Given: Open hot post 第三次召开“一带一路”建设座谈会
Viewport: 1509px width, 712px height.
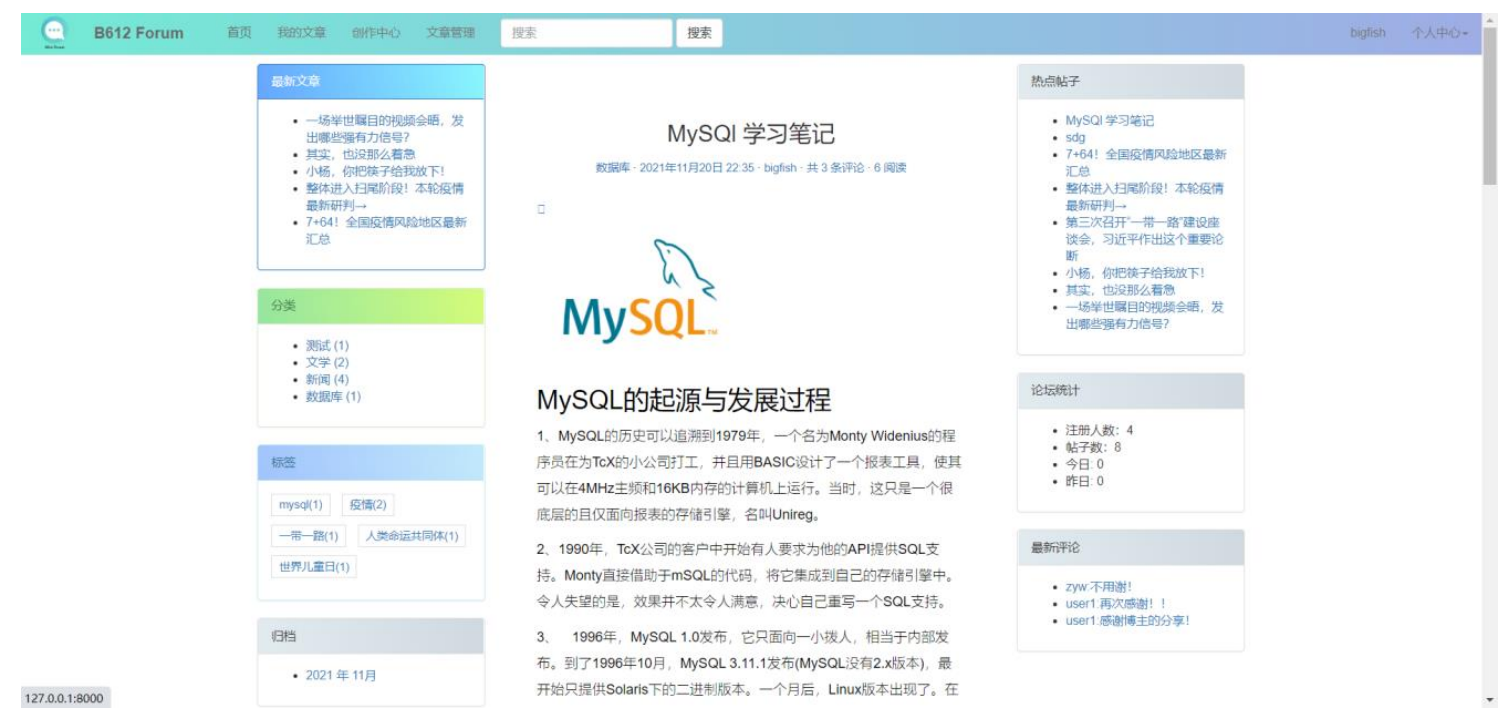Looking at the screenshot, I should (x=1144, y=239).
